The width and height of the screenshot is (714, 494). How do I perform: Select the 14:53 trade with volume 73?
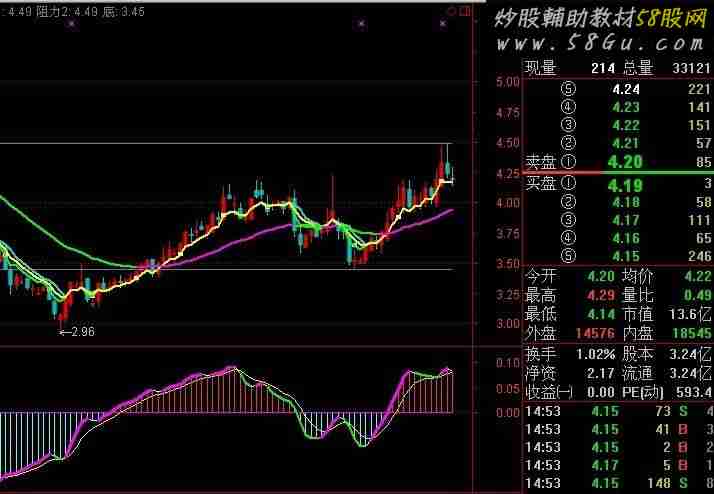click(x=619, y=411)
